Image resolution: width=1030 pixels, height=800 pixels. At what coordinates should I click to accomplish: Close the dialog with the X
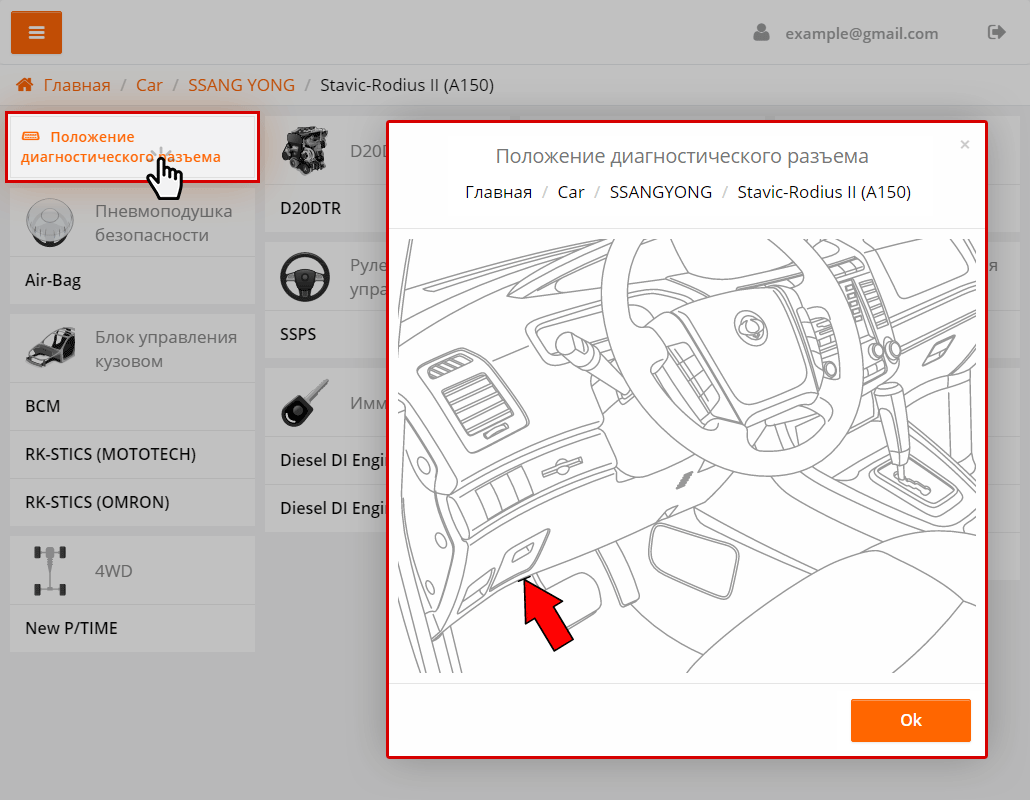[x=965, y=145]
